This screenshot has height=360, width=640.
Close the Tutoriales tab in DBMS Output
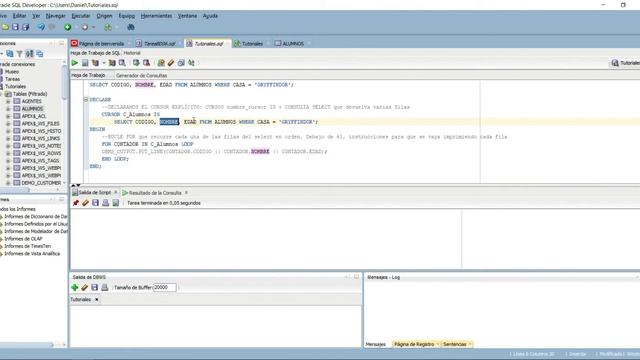97,300
